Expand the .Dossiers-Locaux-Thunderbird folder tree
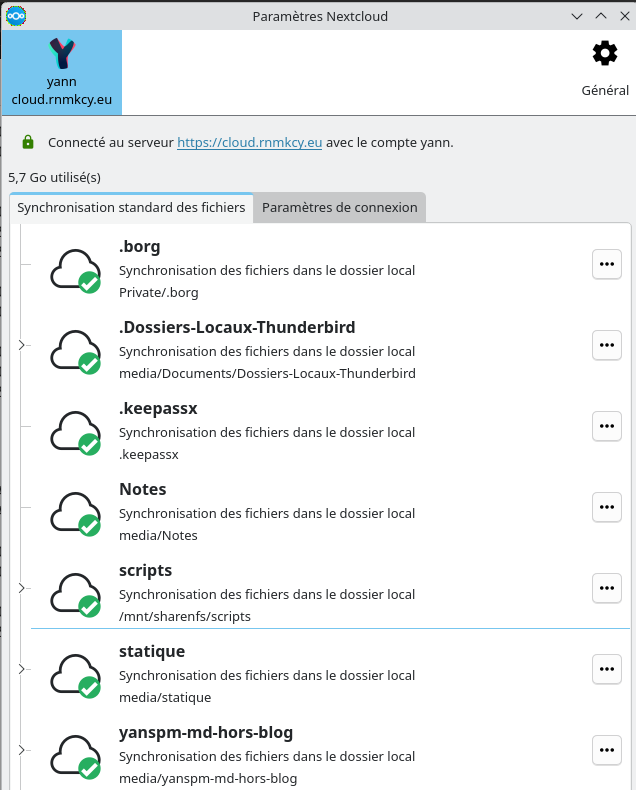This screenshot has width=636, height=790. 21,345
